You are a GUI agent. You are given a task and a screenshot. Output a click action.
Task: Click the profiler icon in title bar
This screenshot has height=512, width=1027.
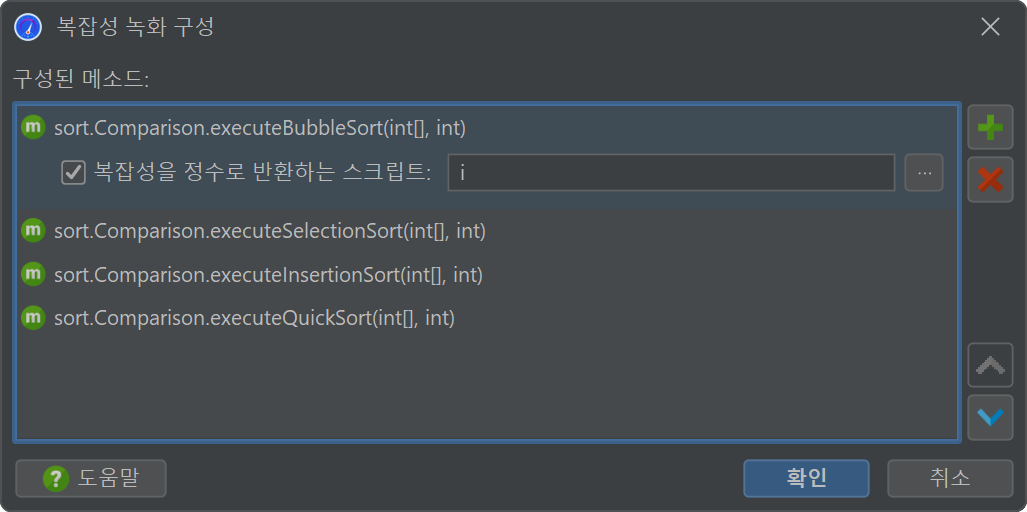(x=28, y=28)
